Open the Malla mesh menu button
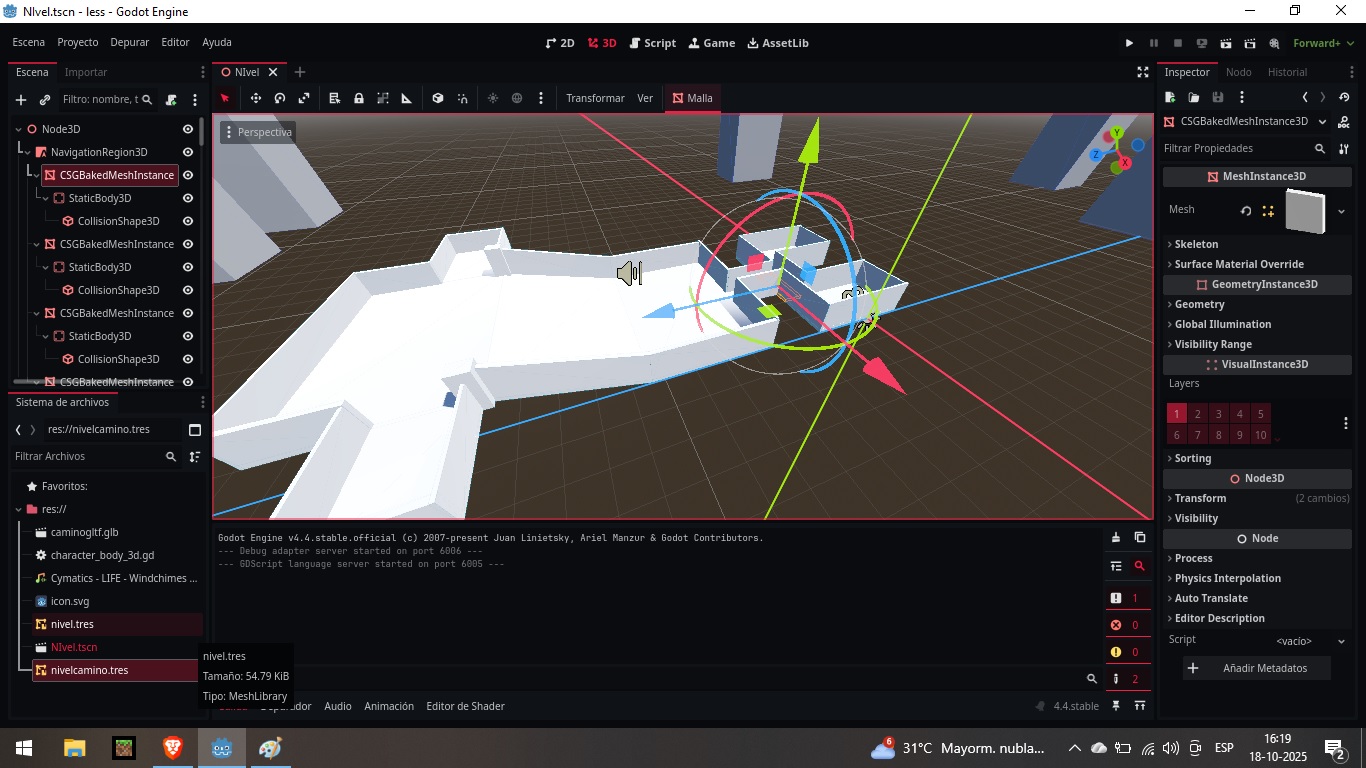The image size is (1366, 768). 692,98
